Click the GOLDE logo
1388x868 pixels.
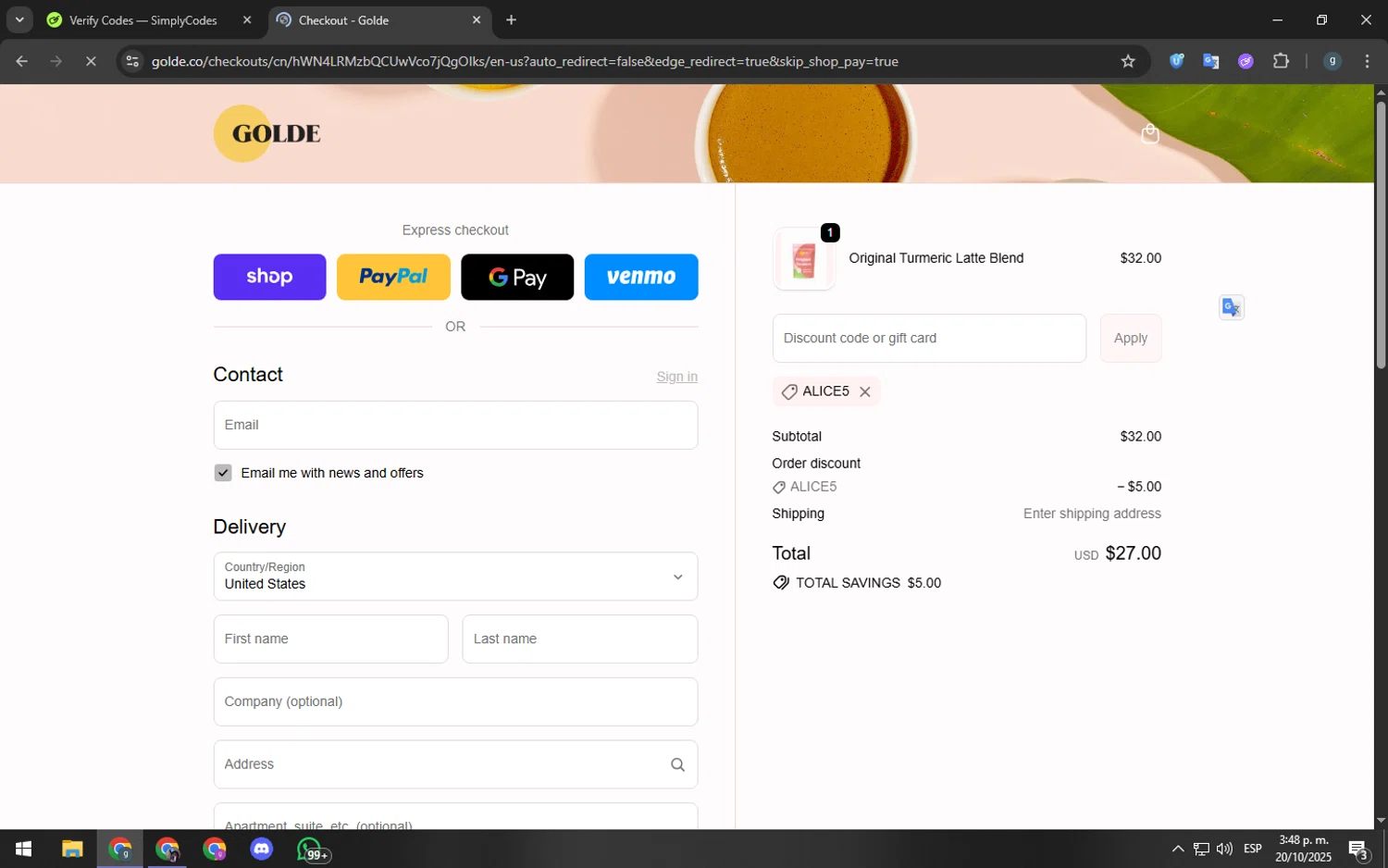267,133
